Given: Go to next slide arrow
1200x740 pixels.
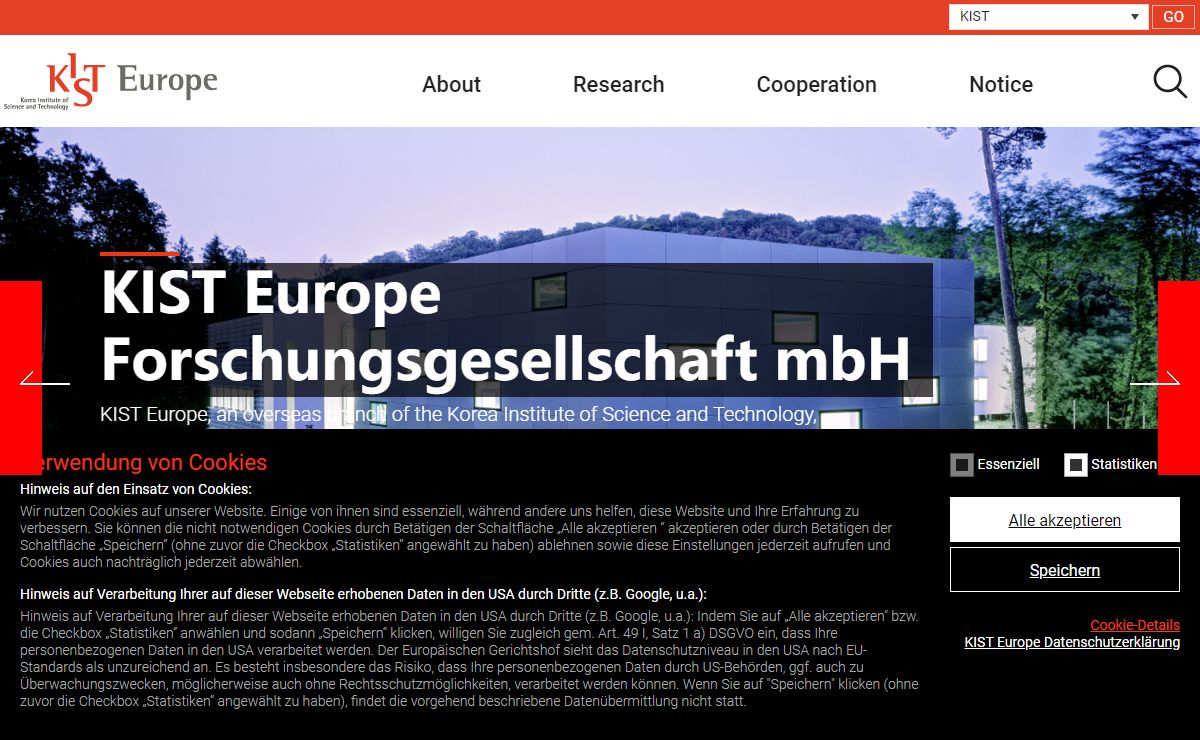Looking at the screenshot, I should [1155, 378].
